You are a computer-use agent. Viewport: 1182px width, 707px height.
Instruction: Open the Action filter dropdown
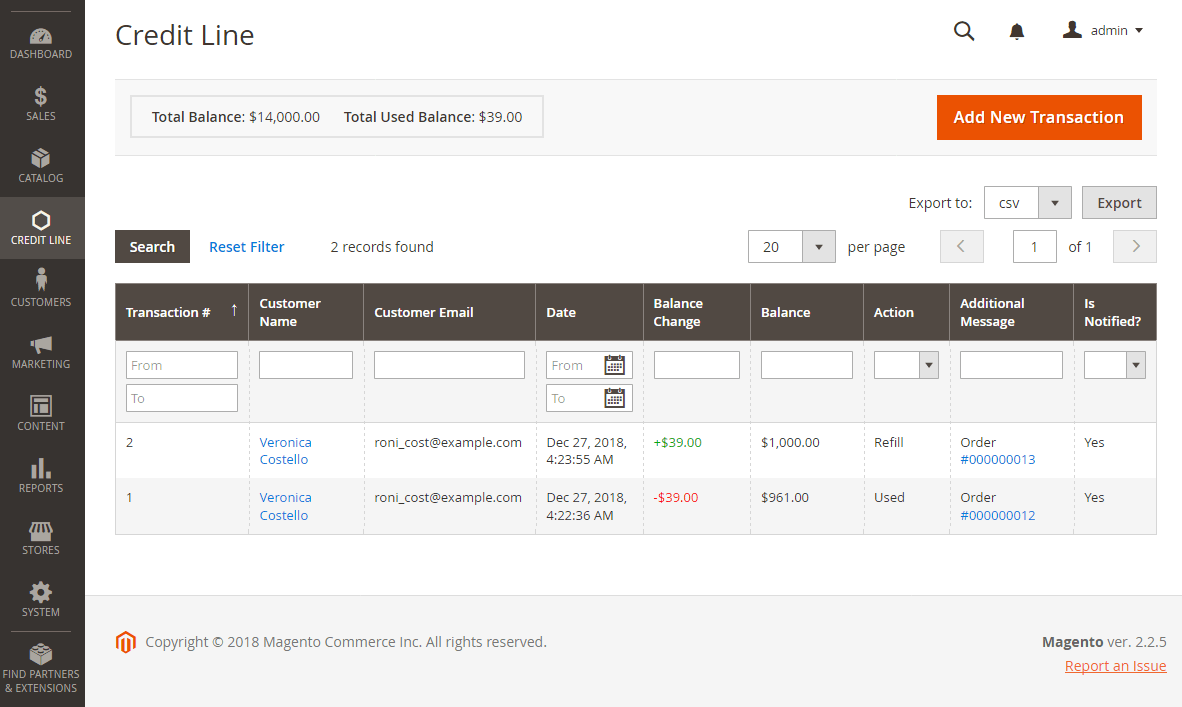(929, 365)
